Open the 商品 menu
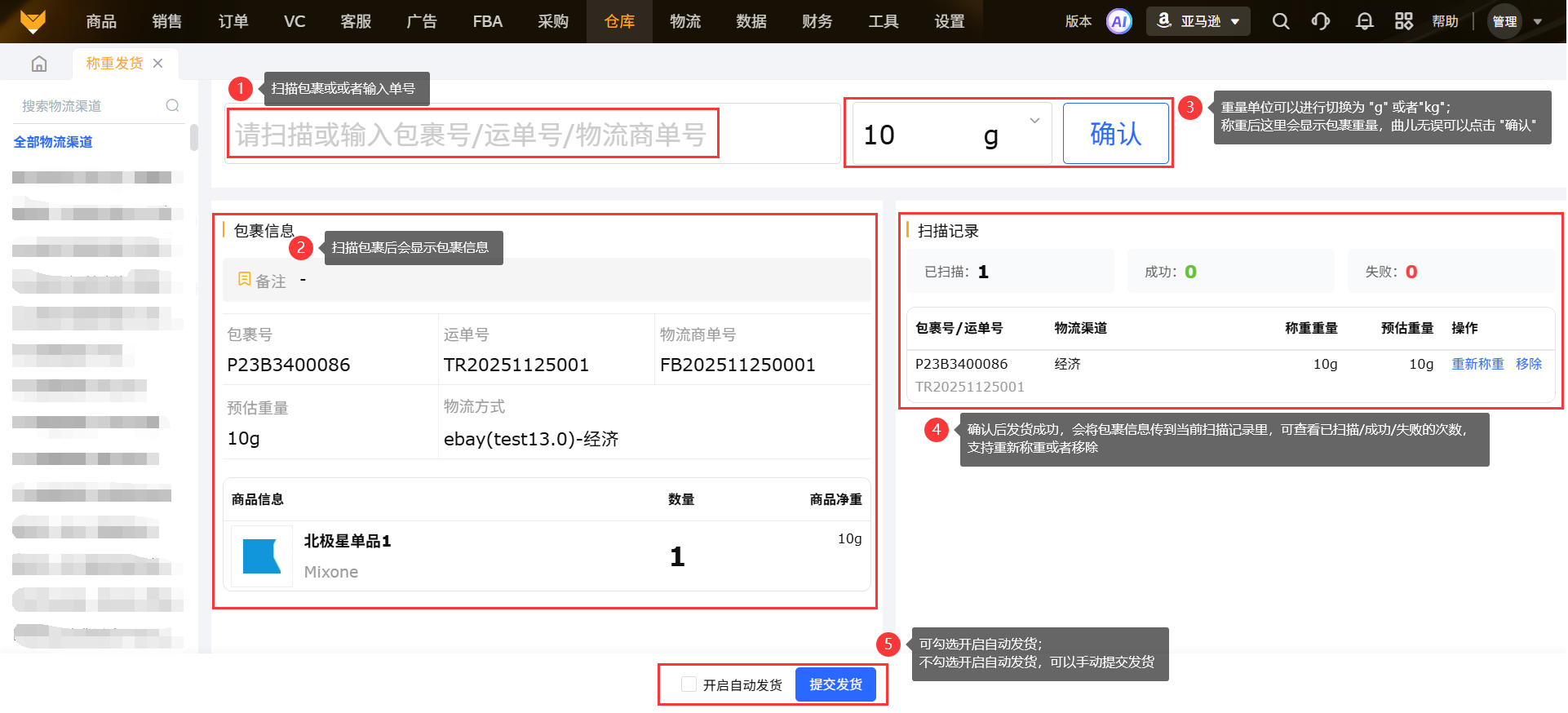Screen dimensions: 1568x713 coord(101,22)
